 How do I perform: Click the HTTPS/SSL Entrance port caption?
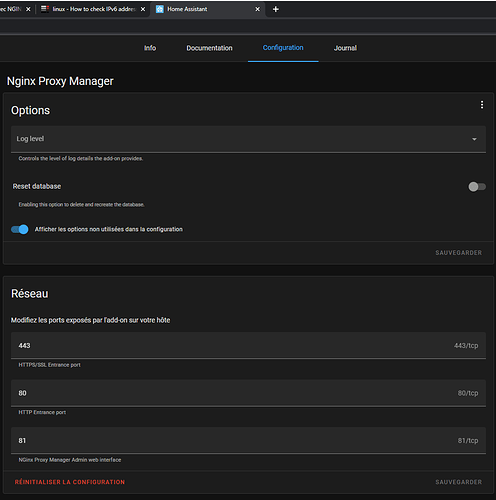(49, 365)
